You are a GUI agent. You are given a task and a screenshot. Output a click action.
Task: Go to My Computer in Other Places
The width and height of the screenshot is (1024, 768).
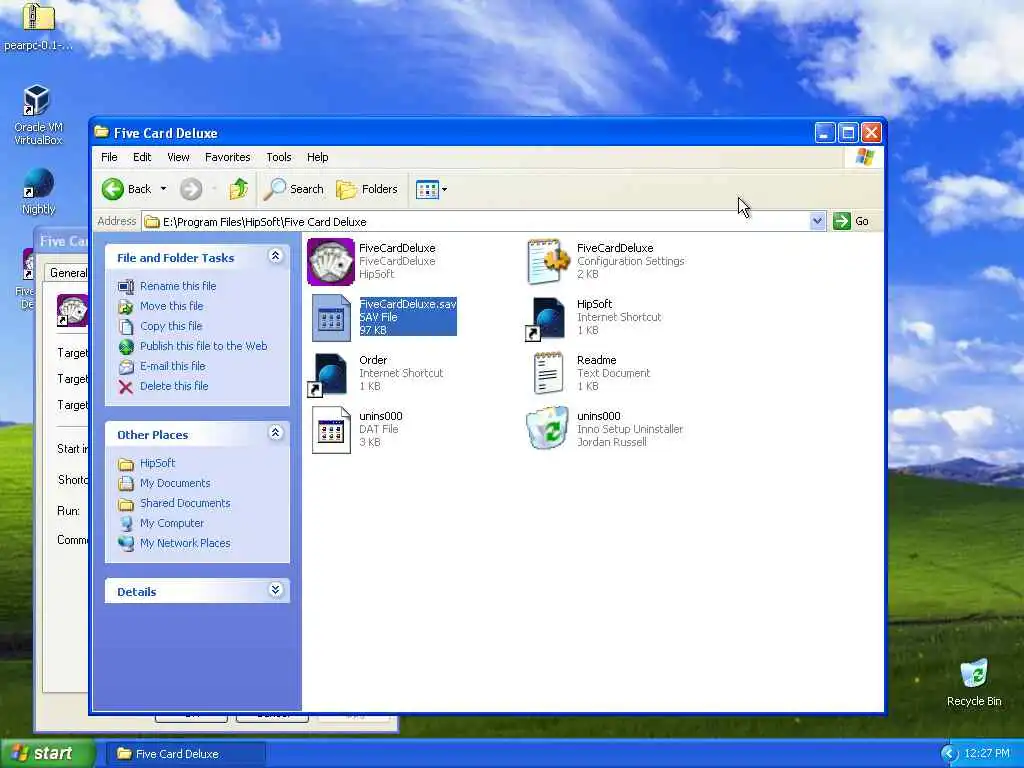[172, 523]
